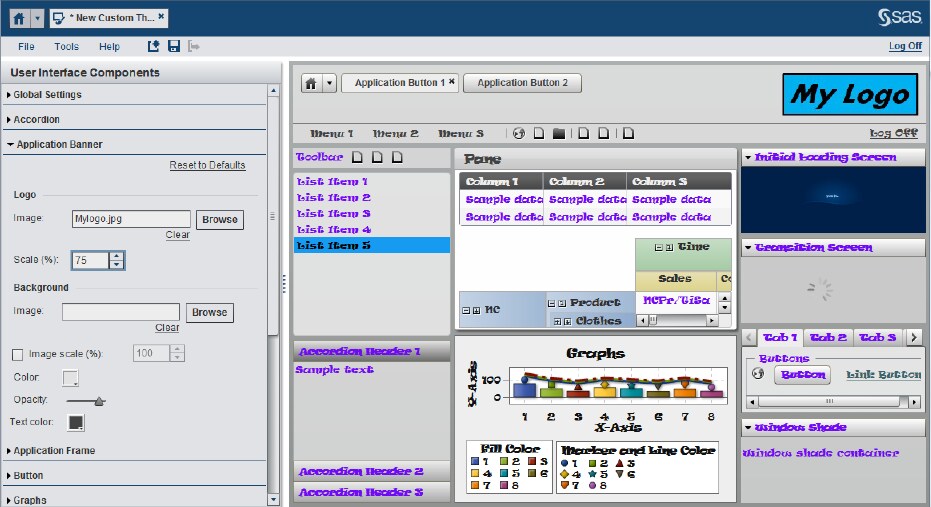931x507 pixels.
Task: Click the globe icon in the preview menu bar
Action: click(518, 133)
